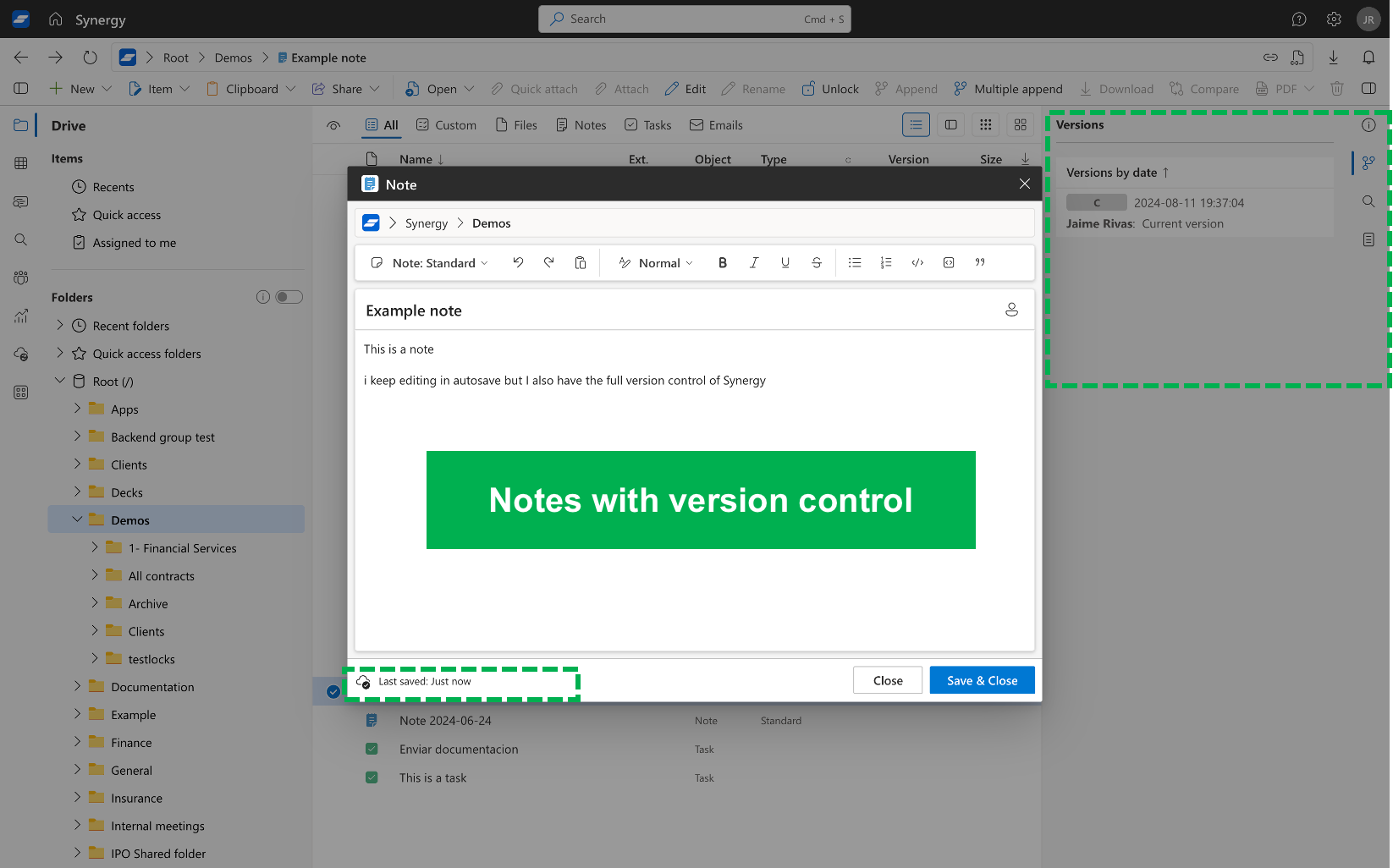Viewport: 1393px width, 868px height.
Task: Open the Note: Standard type dropdown
Action: point(430,263)
